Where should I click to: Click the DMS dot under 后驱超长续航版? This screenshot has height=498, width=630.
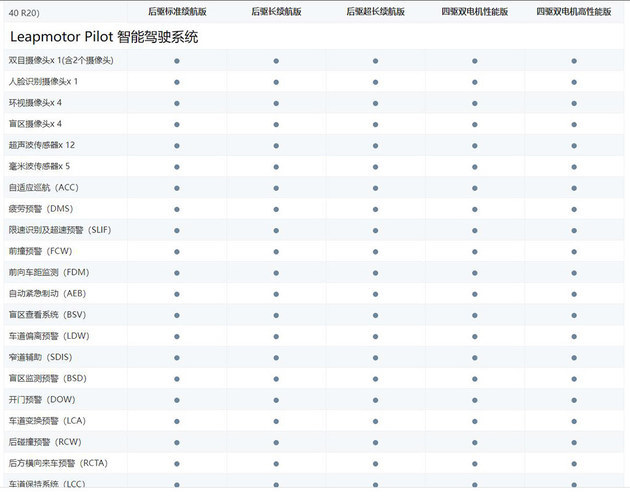click(375, 209)
